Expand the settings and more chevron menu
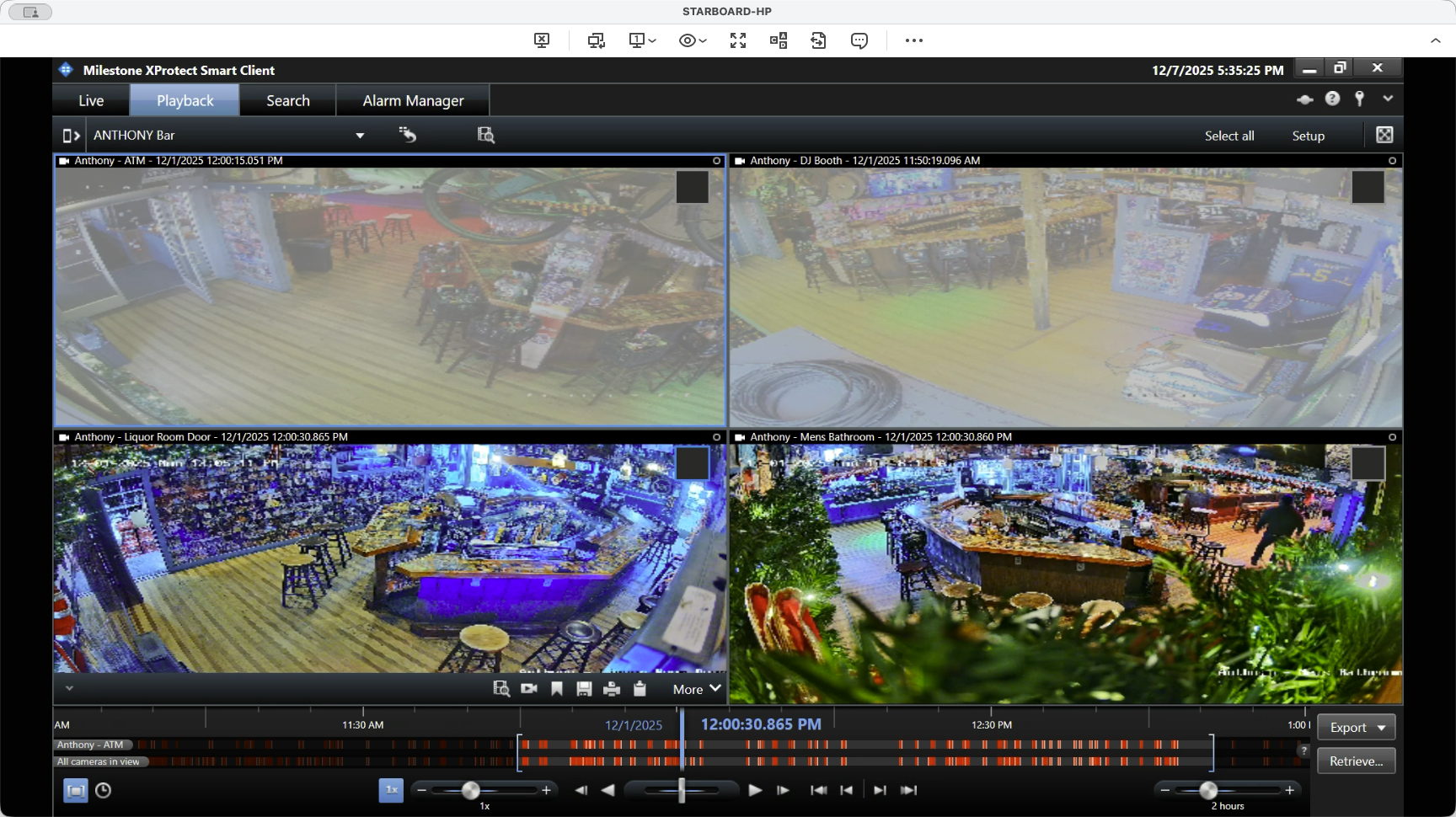Screen dimensions: 1456x817 tap(1388, 99)
